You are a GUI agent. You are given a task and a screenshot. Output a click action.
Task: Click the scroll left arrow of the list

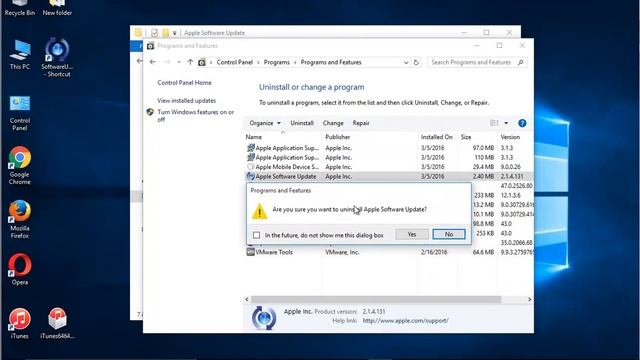tap(247, 300)
